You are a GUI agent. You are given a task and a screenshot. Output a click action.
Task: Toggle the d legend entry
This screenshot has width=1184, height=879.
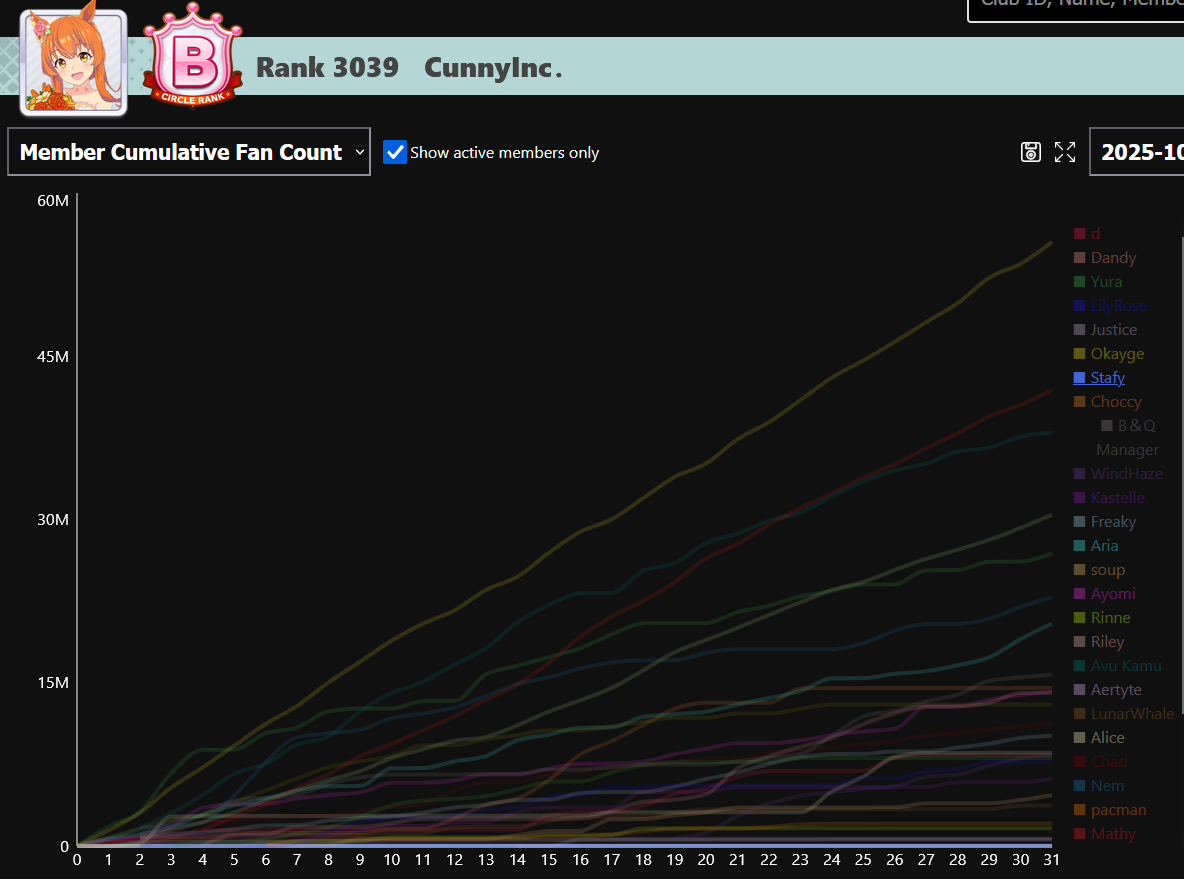(x=1087, y=233)
